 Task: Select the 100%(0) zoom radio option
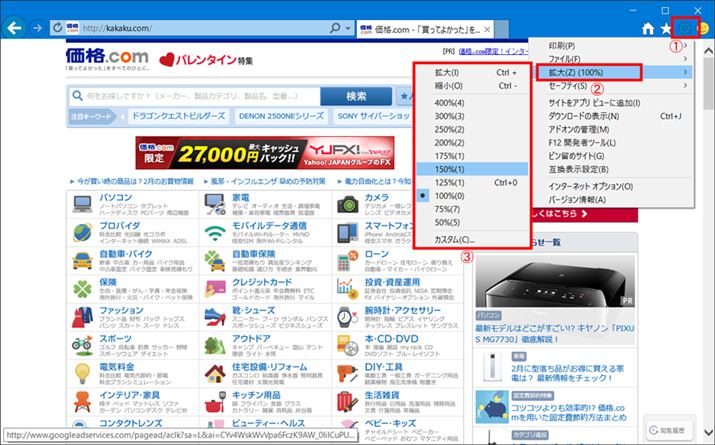pyautogui.click(x=472, y=196)
